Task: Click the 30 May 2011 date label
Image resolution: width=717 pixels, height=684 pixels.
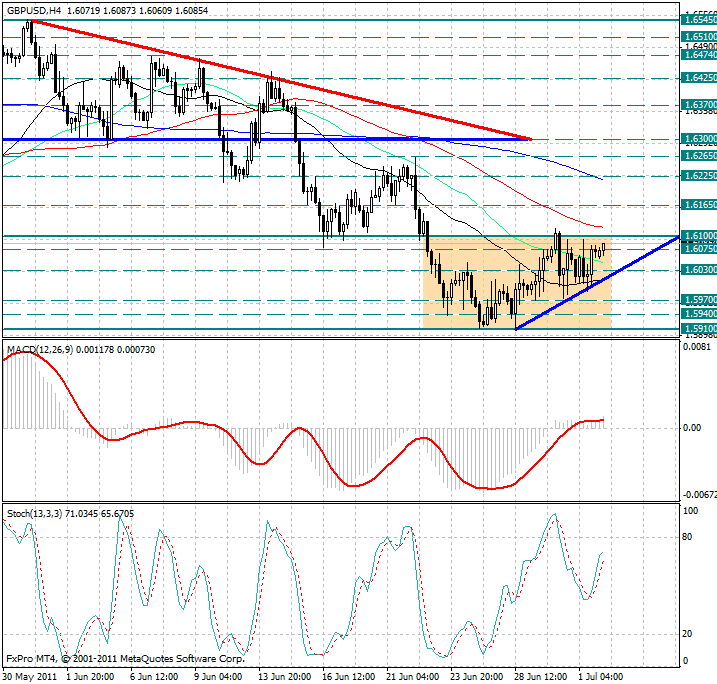Action: tap(29, 676)
